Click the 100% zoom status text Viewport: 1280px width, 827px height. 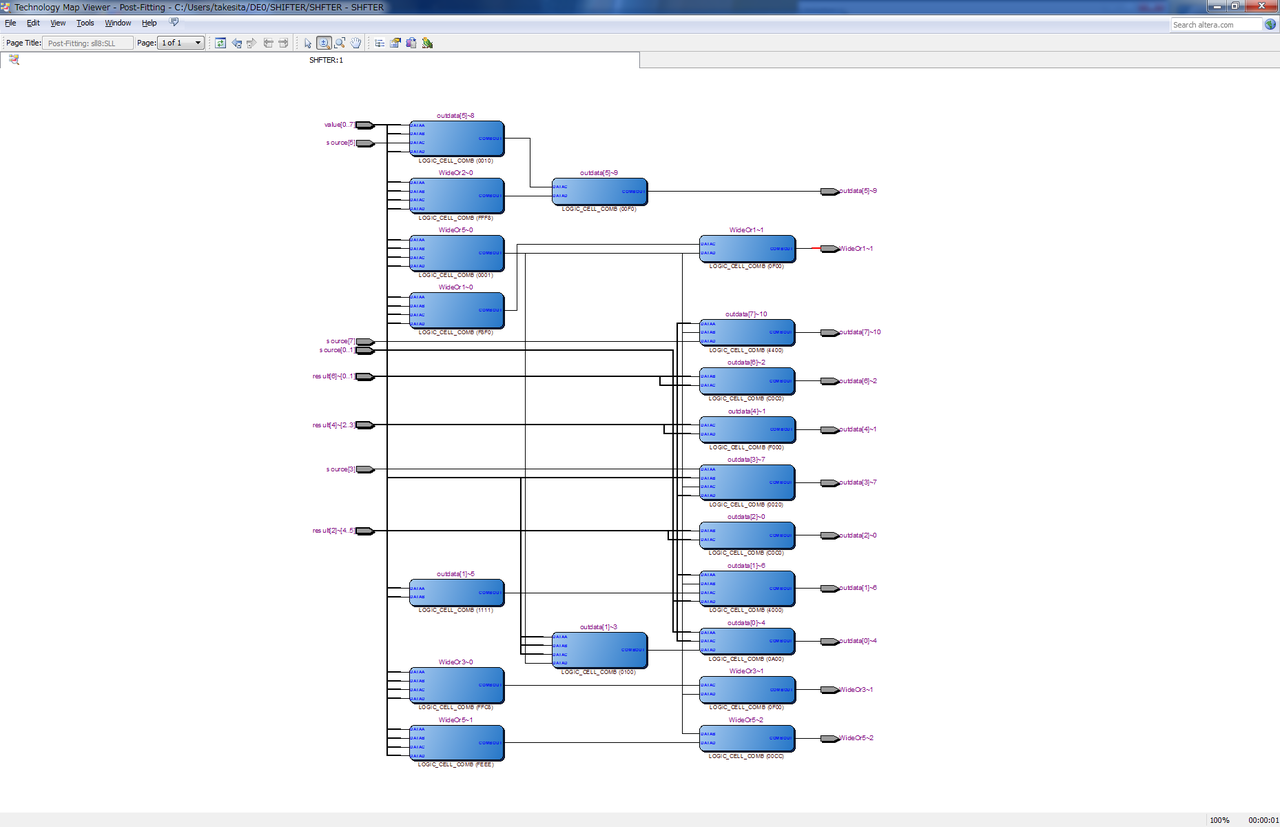pos(1219,820)
